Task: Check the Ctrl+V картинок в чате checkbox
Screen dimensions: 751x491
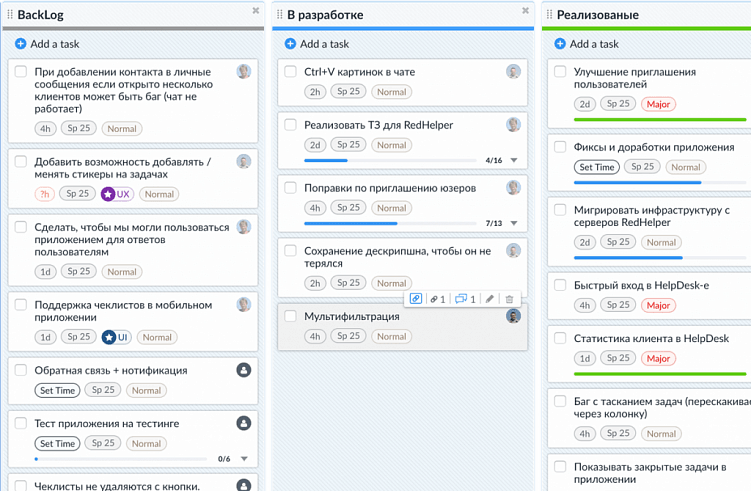Action: 290,72
